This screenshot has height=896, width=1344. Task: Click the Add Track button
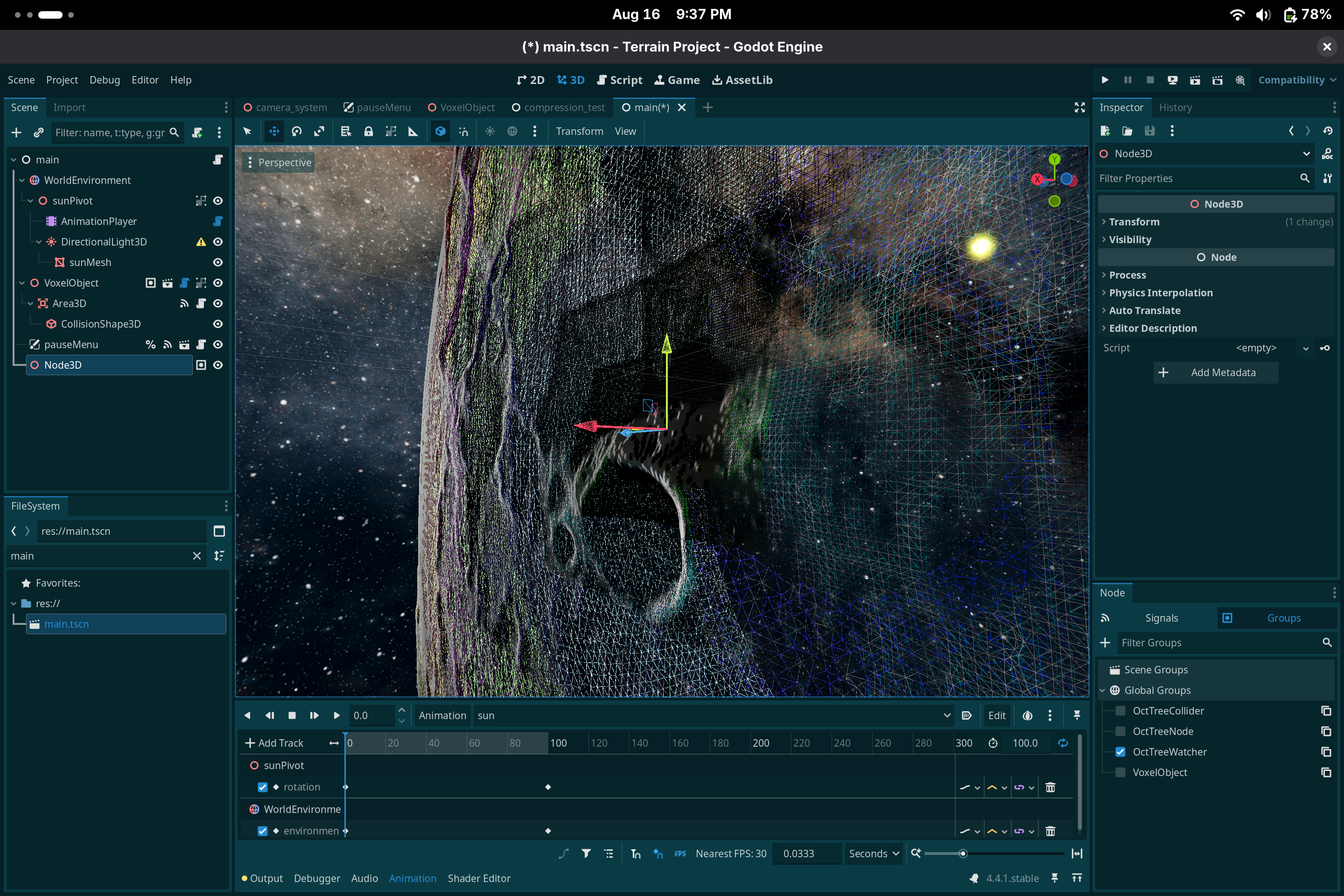tap(274, 743)
